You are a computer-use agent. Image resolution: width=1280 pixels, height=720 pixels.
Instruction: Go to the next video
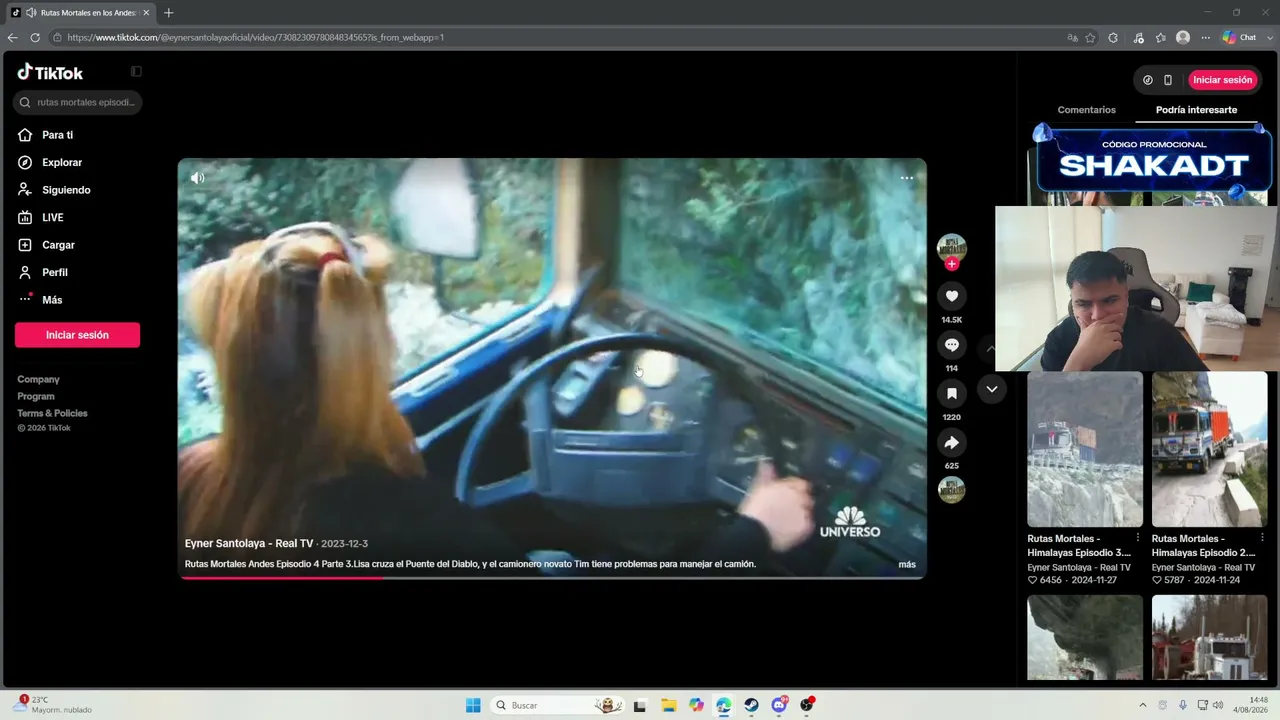pyautogui.click(x=991, y=389)
